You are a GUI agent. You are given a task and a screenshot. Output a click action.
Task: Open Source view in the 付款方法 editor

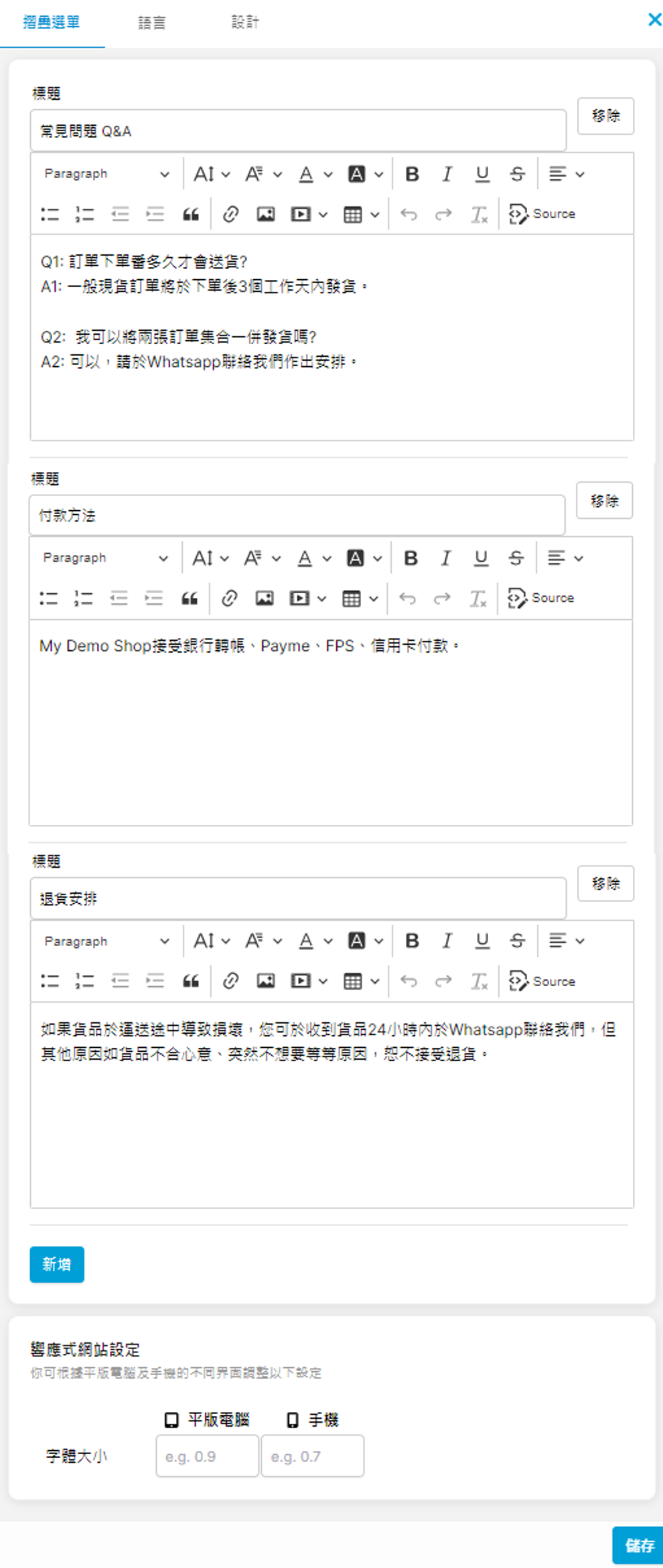[x=541, y=598]
